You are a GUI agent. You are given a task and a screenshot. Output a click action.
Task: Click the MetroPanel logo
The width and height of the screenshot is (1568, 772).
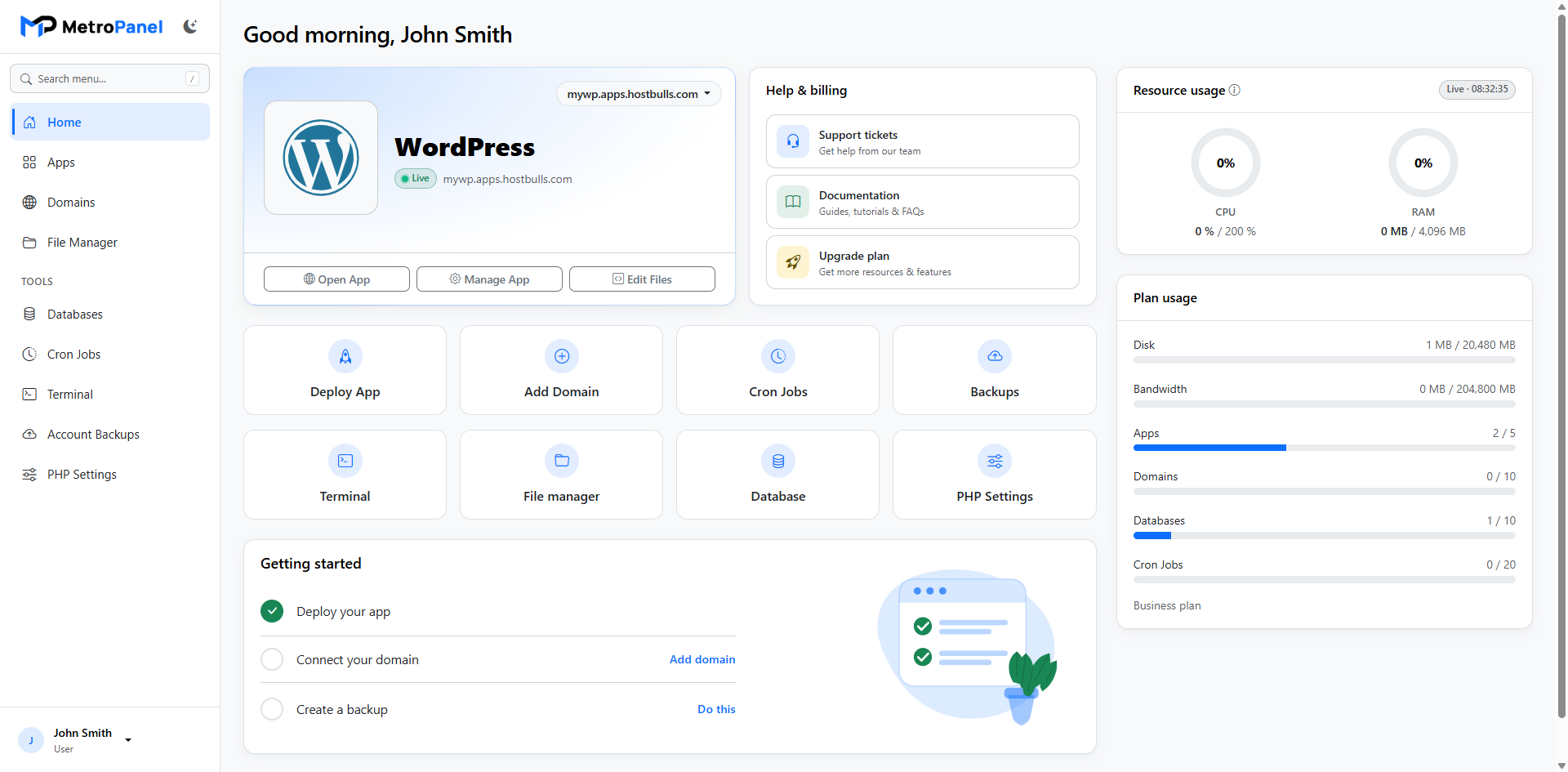pos(91,27)
